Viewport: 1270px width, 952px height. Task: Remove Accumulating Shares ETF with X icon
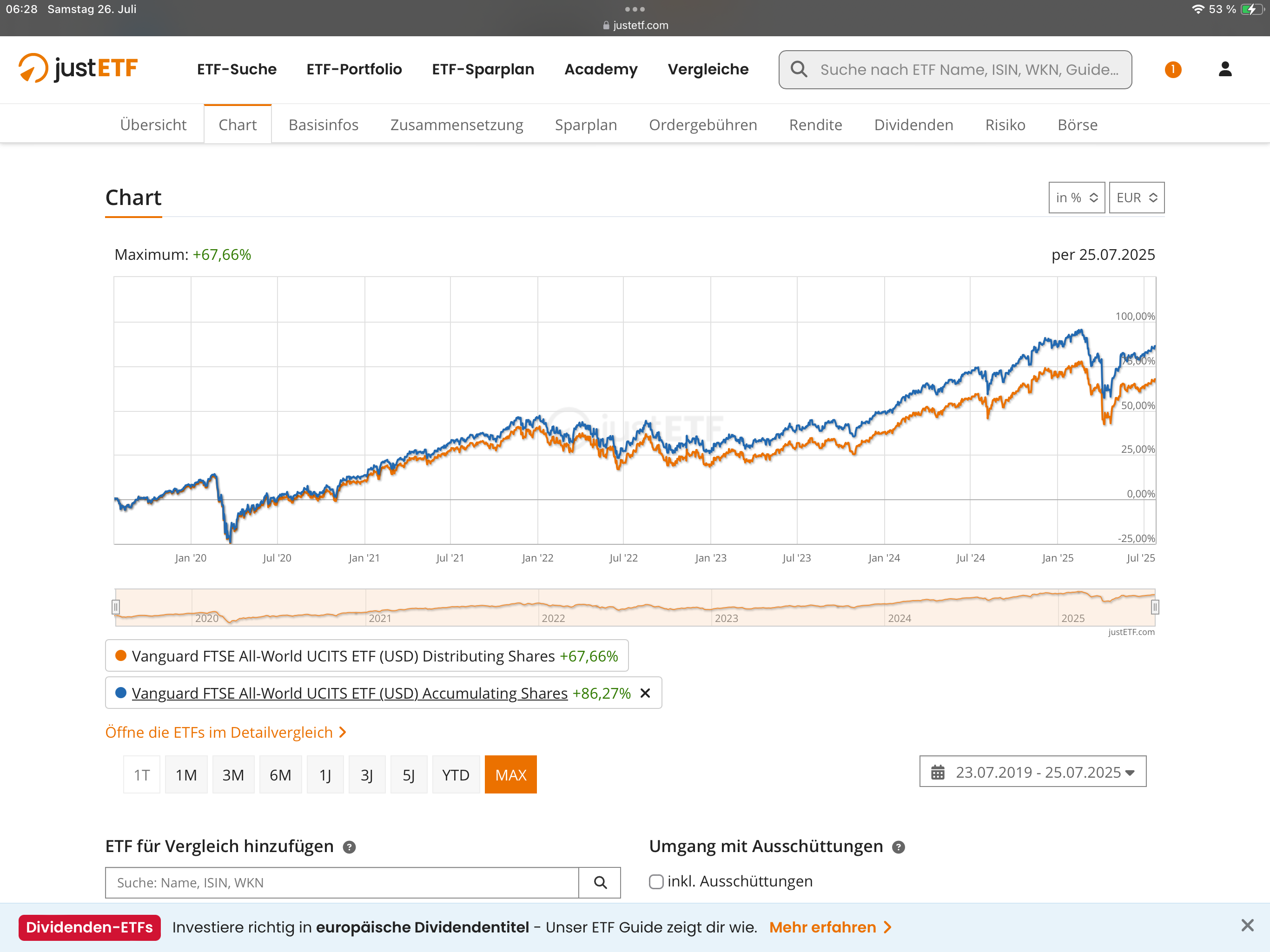(x=645, y=693)
